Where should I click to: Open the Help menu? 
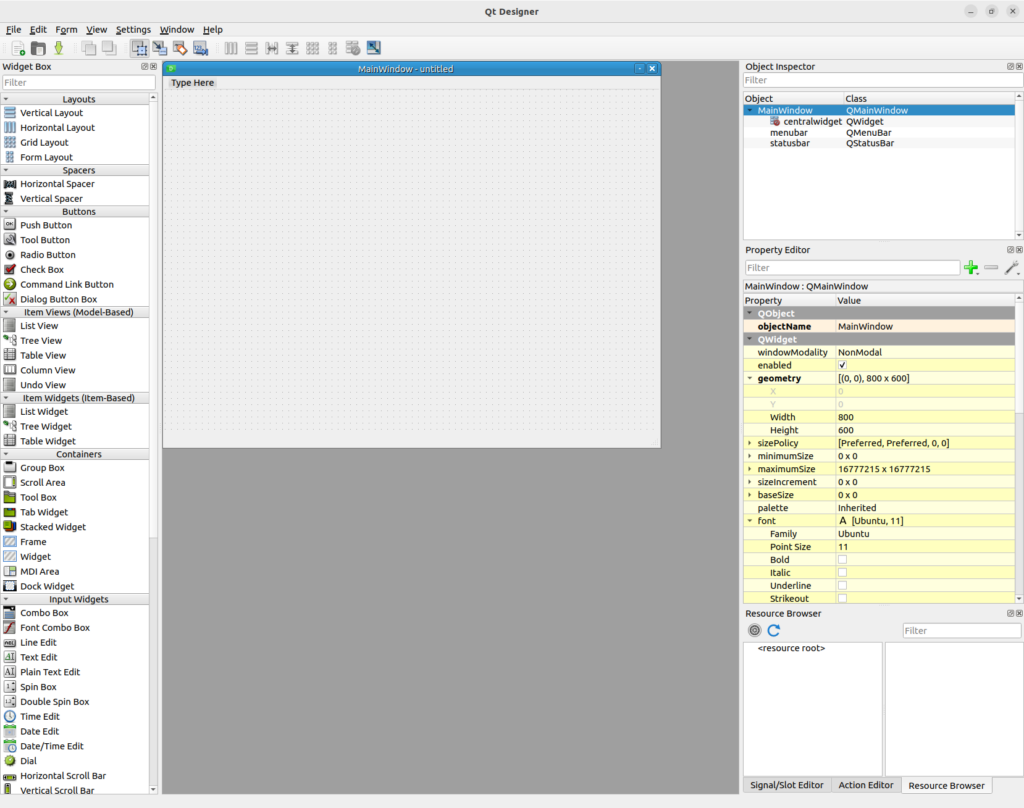[x=212, y=29]
